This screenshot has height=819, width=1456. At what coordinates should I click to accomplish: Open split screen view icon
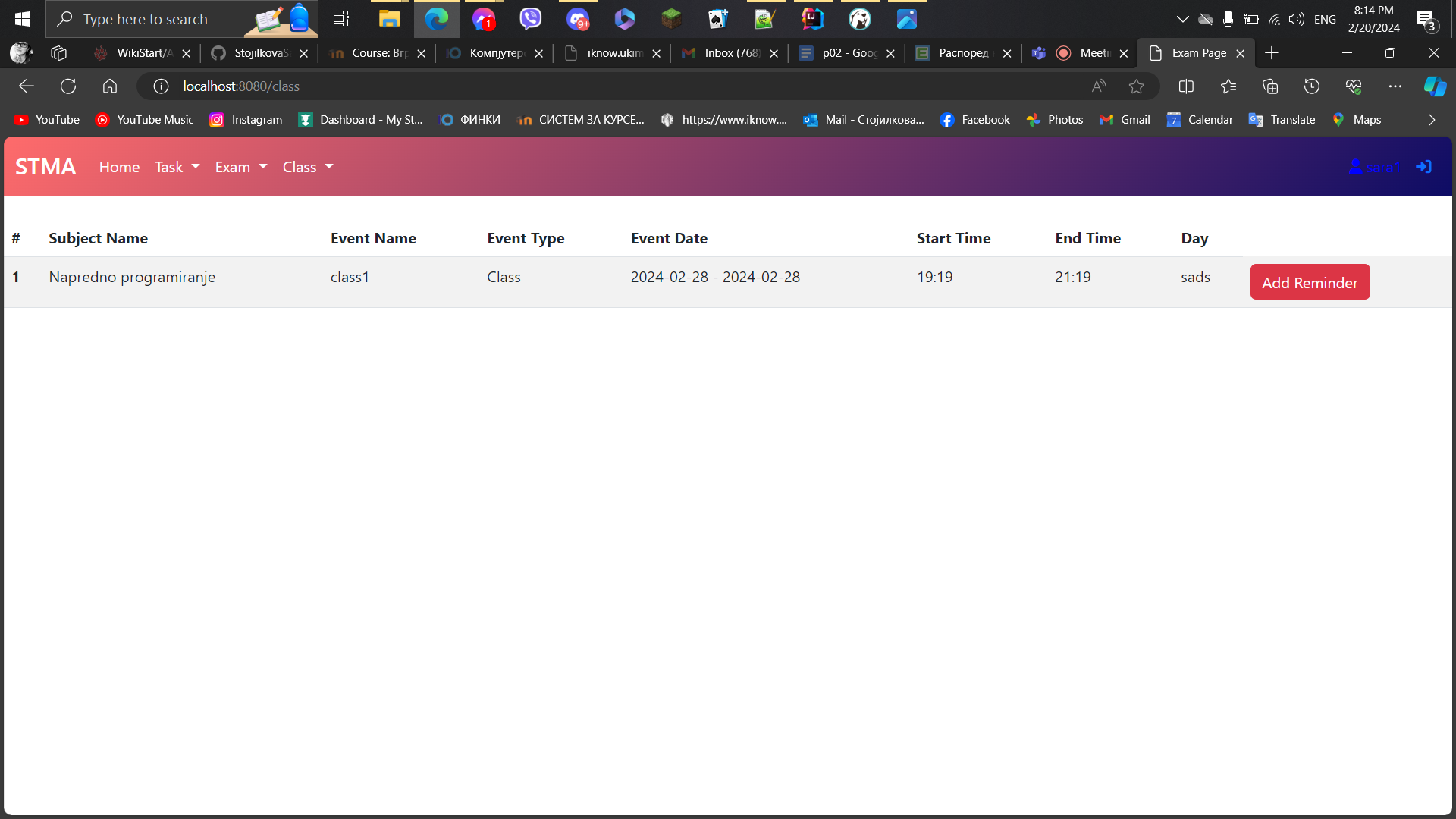tap(1186, 86)
